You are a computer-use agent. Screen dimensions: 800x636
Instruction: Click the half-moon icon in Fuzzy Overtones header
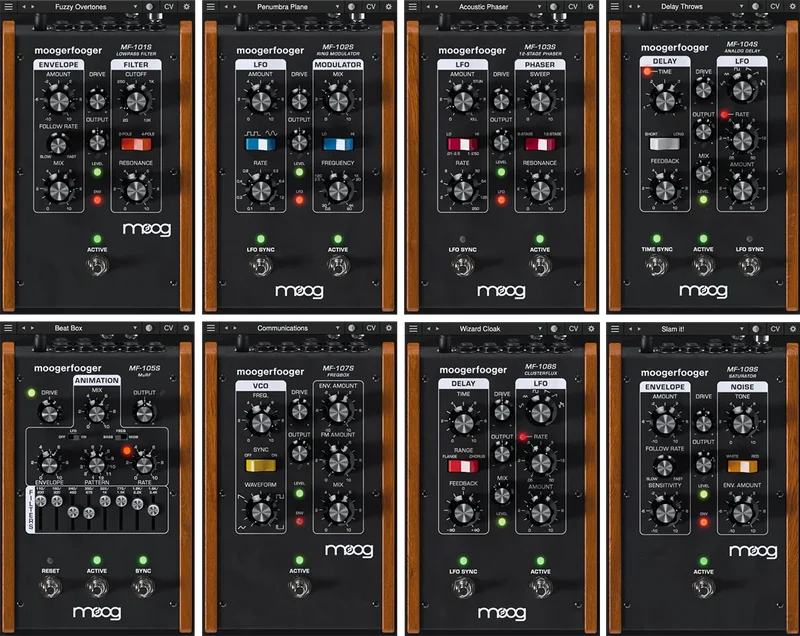pyautogui.click(x=149, y=7)
